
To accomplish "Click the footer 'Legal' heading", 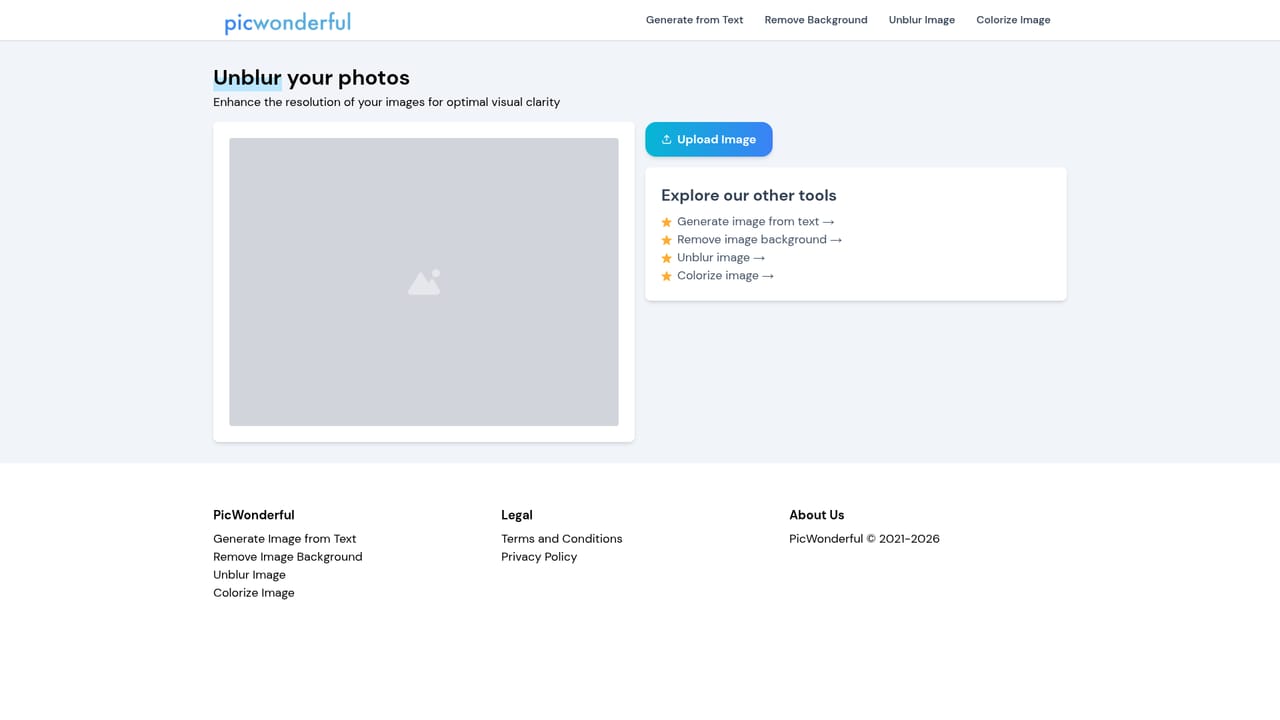I will point(517,515).
